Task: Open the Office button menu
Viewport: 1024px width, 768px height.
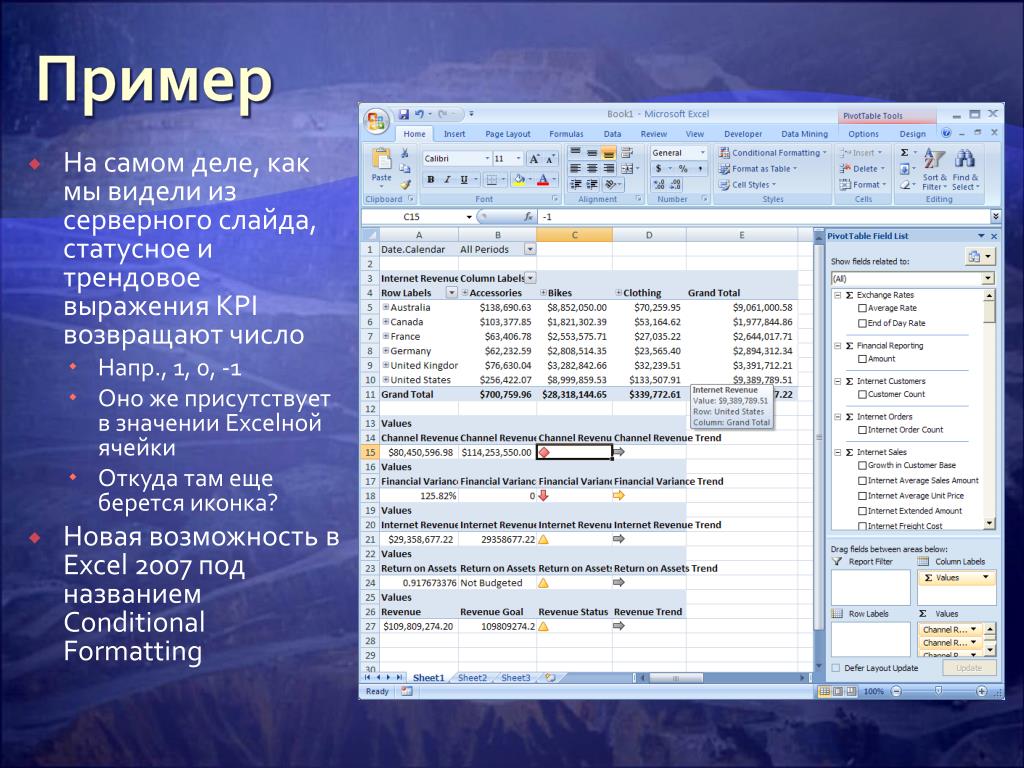Action: pyautogui.click(x=377, y=121)
